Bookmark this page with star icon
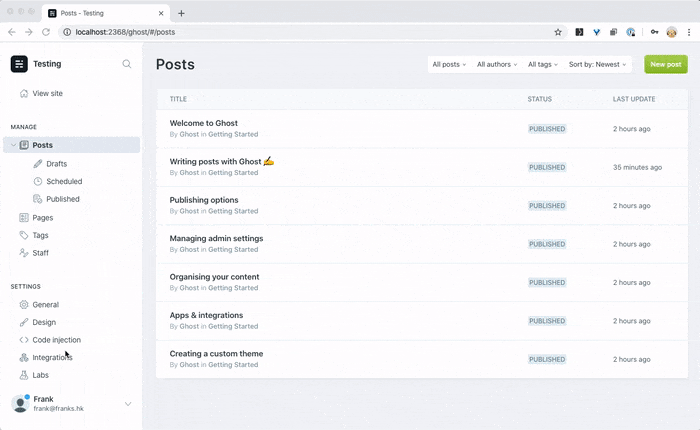 [558, 32]
